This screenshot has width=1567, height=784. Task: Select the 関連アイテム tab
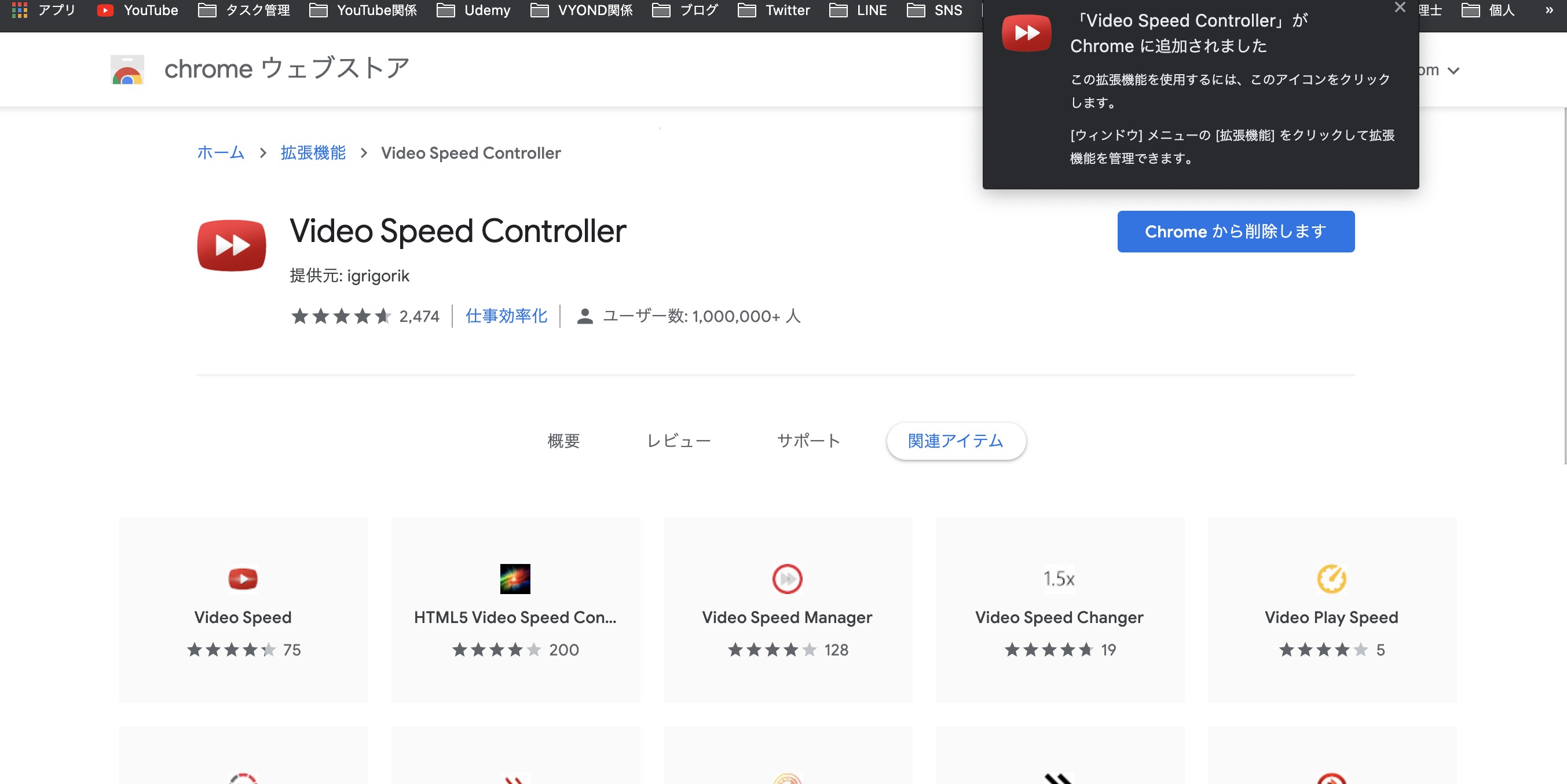(x=955, y=441)
